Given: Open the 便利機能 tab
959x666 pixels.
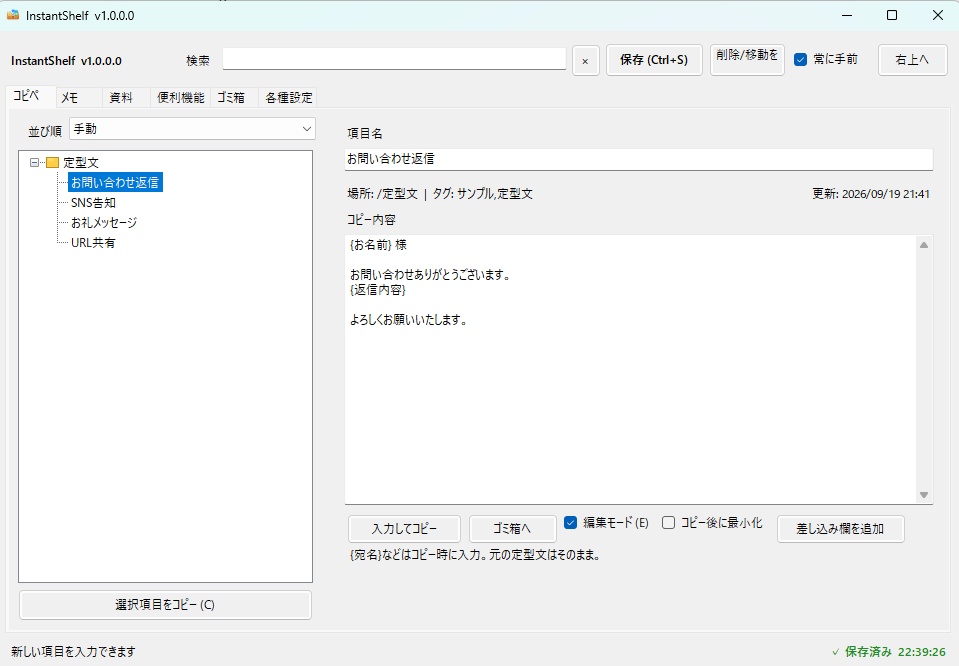Looking at the screenshot, I should pyautogui.click(x=180, y=98).
